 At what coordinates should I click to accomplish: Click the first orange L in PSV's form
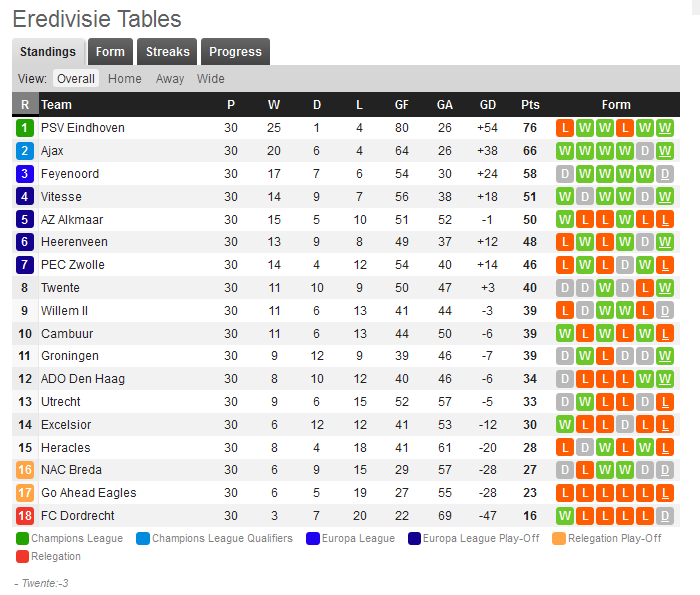tap(565, 128)
